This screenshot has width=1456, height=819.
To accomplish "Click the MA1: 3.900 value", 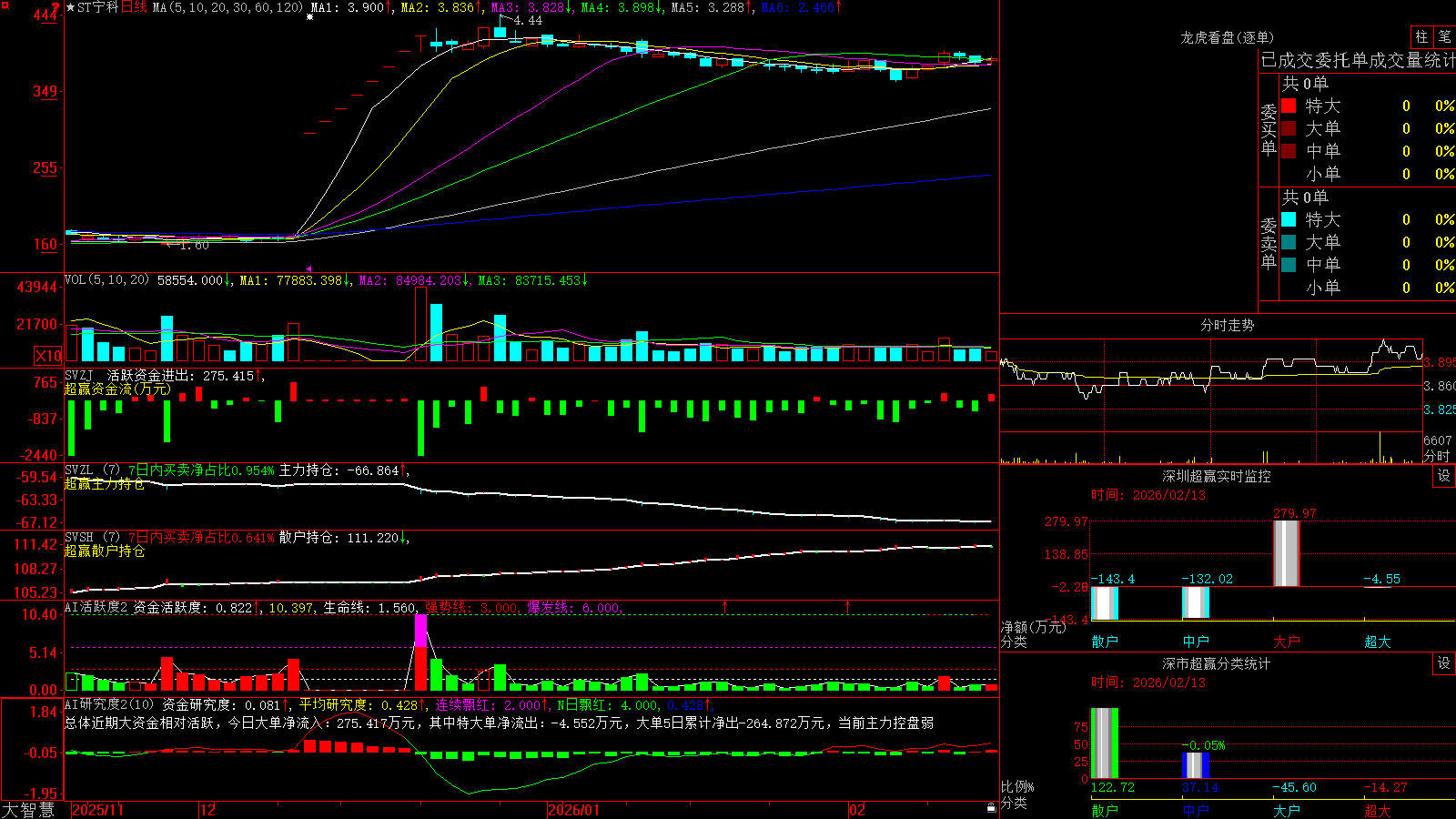I will [348, 7].
